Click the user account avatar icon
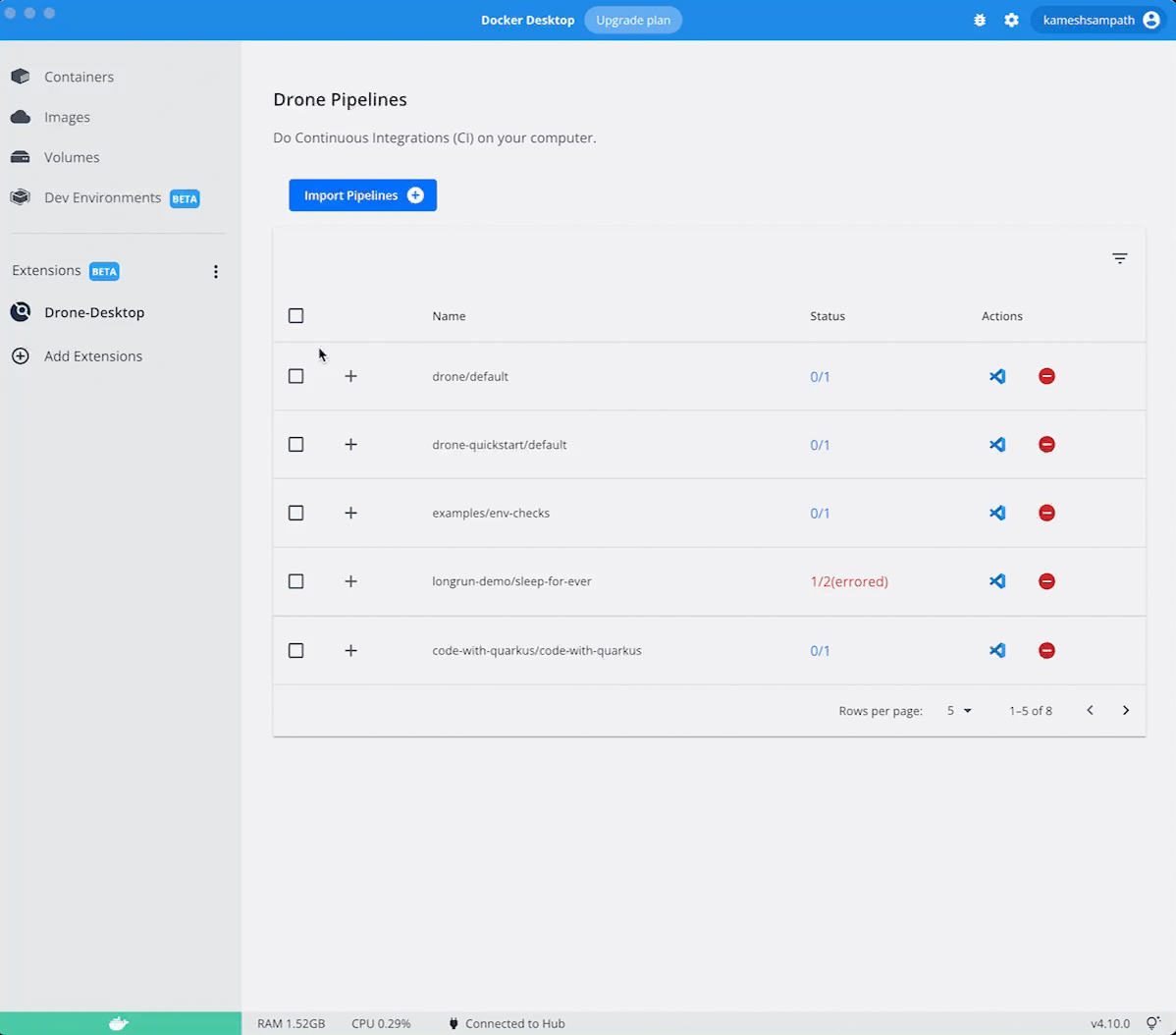 point(1151,21)
